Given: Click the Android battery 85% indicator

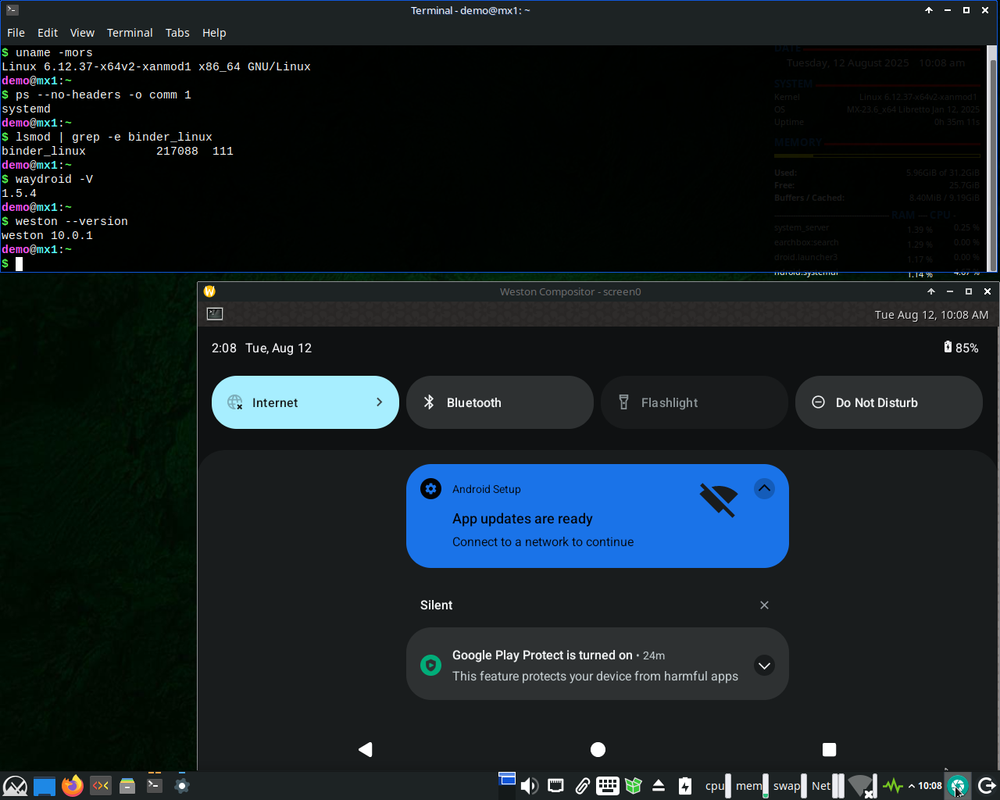Looking at the screenshot, I should pos(961,348).
